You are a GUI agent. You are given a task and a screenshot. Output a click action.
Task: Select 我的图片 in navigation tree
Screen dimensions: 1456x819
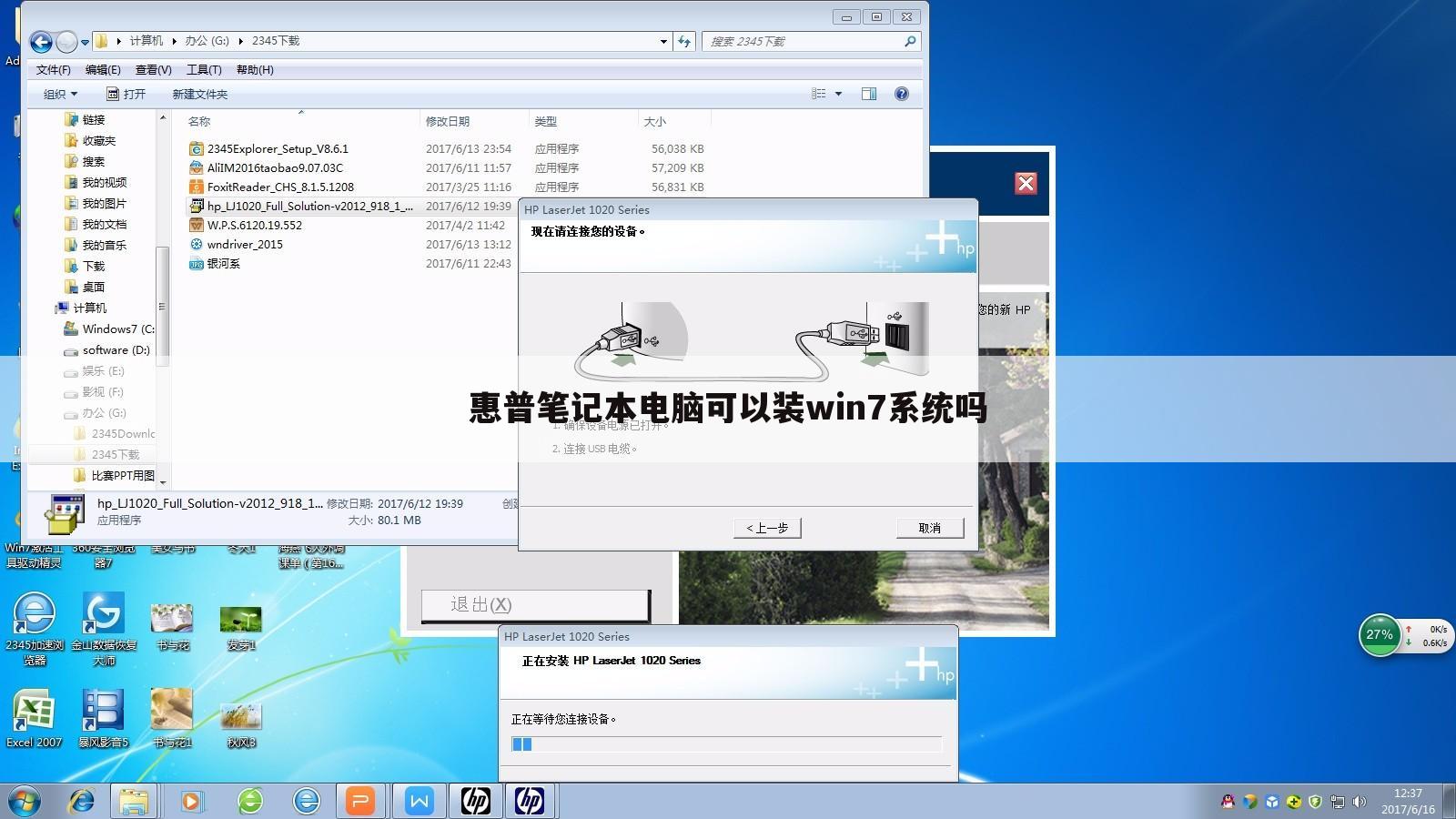click(x=104, y=203)
